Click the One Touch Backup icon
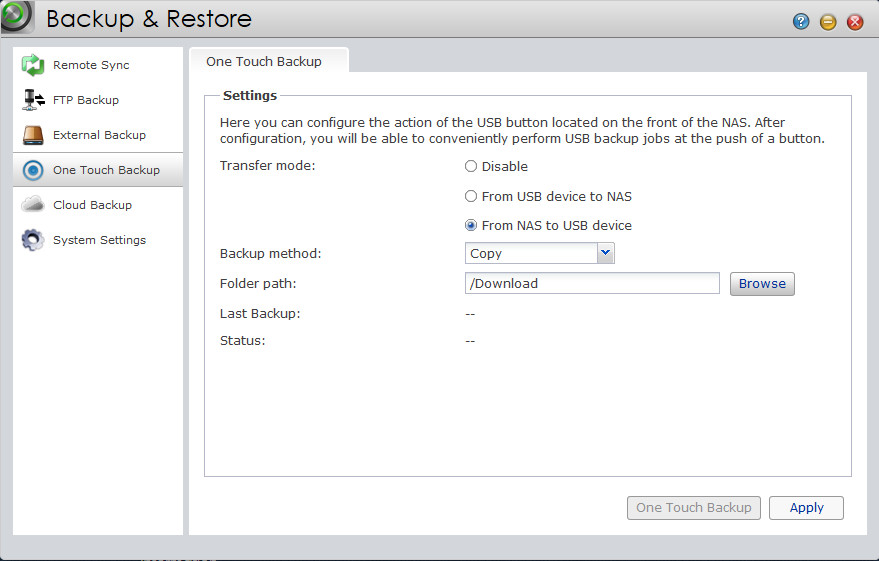 (x=34, y=170)
